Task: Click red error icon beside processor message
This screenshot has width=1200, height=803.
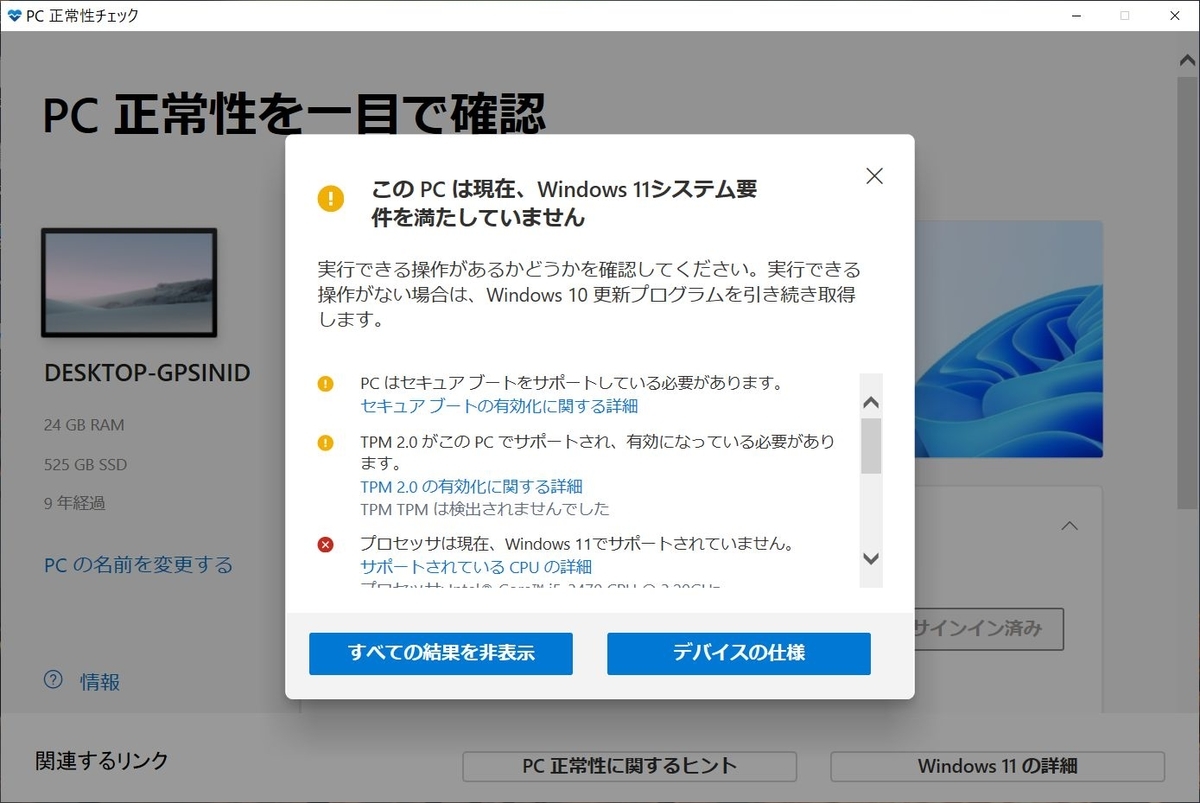Action: (x=326, y=545)
